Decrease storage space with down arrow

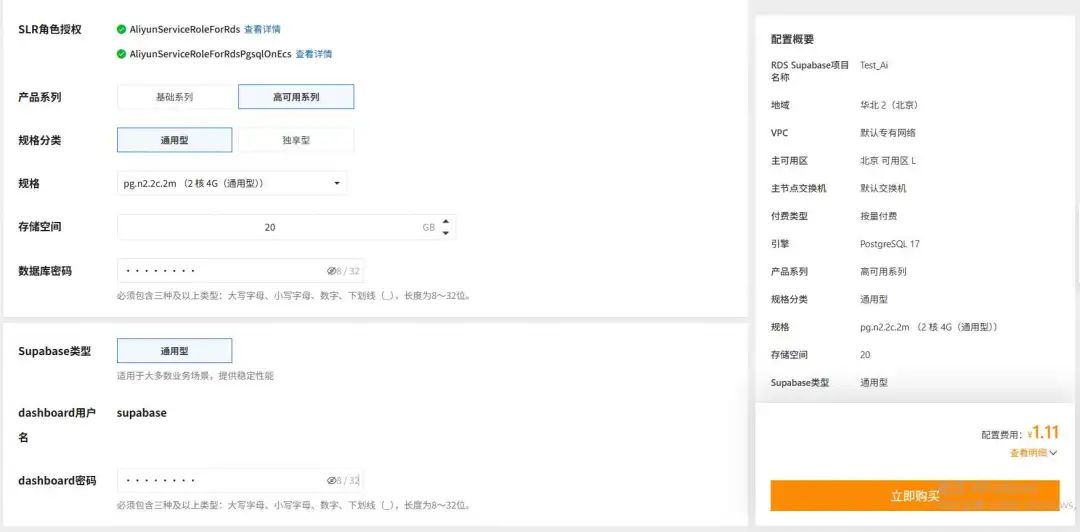click(x=446, y=233)
